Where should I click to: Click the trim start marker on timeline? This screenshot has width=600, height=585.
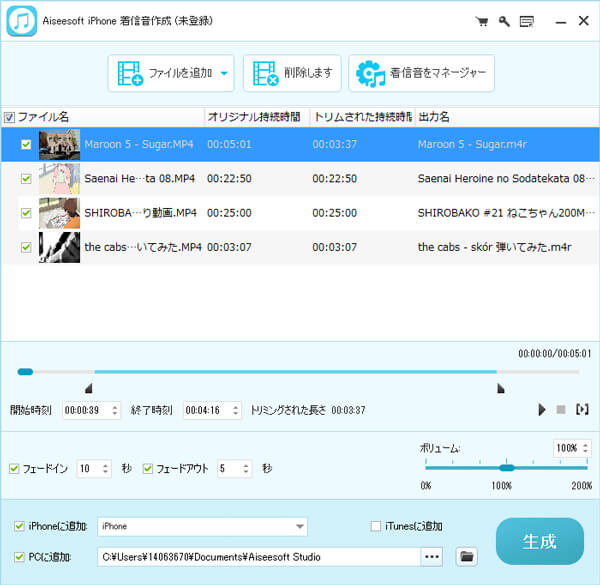tap(89, 388)
